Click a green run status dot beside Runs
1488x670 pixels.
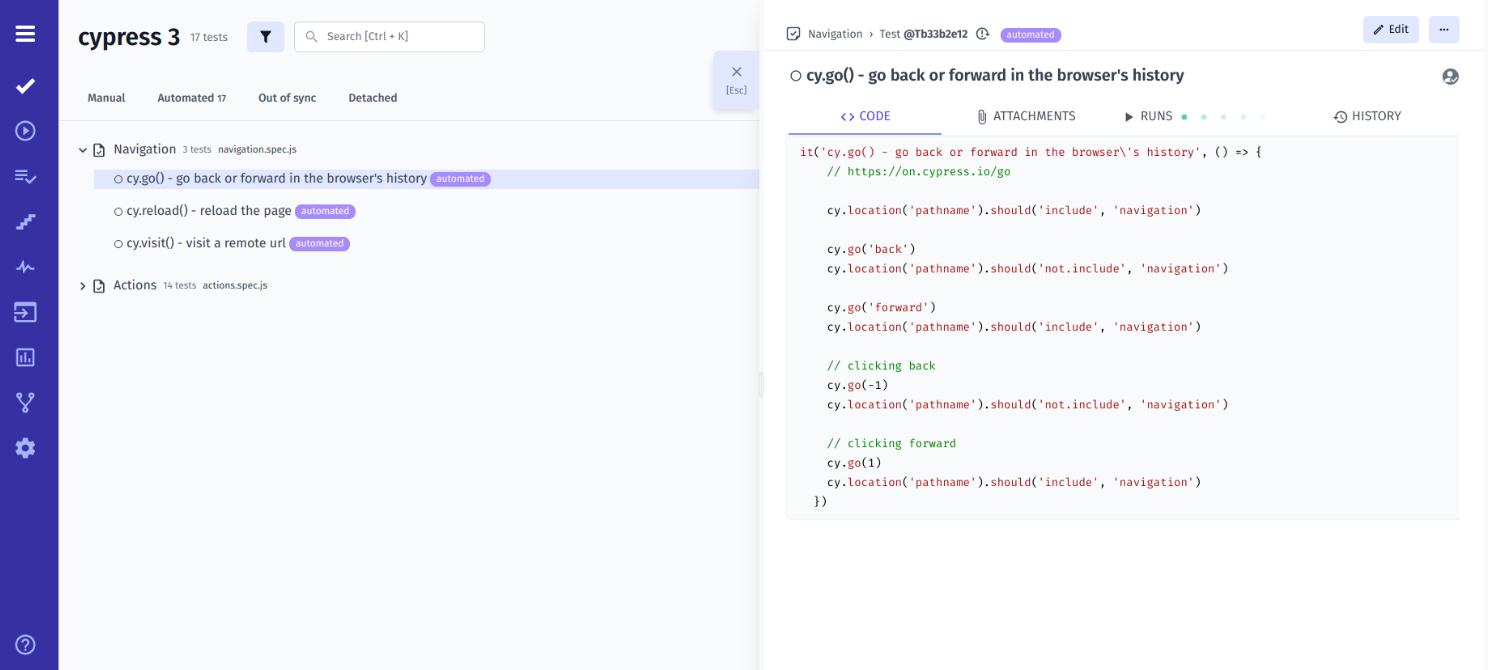(x=1185, y=116)
